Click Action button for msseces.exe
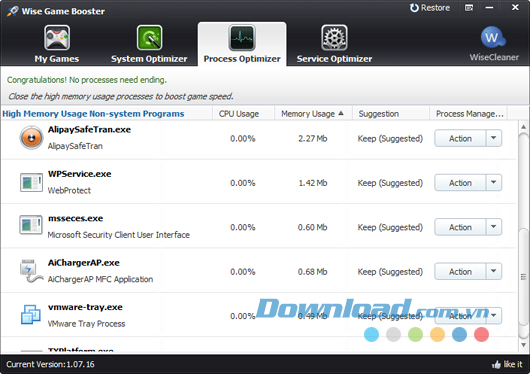The image size is (530, 374). coord(460,227)
